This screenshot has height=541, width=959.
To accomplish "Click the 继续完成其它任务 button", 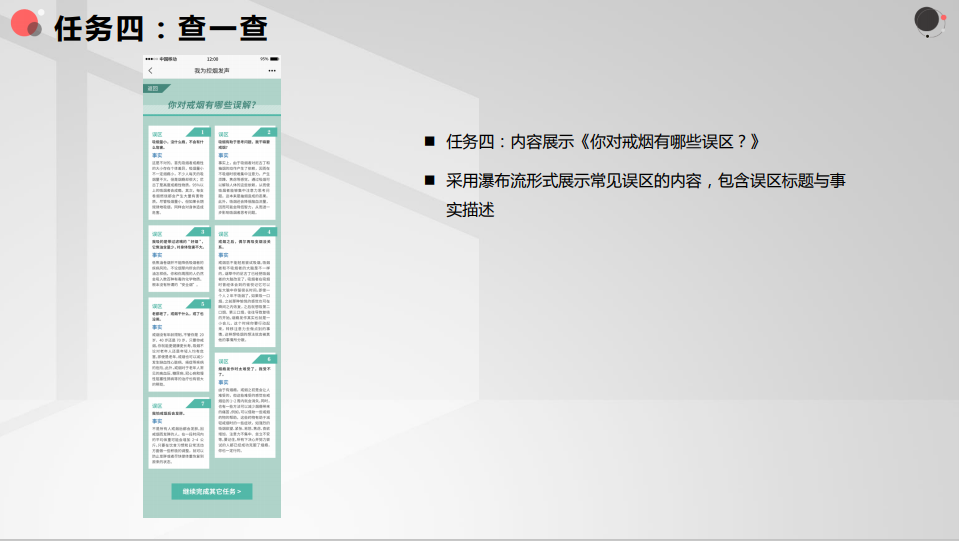I will click(212, 491).
